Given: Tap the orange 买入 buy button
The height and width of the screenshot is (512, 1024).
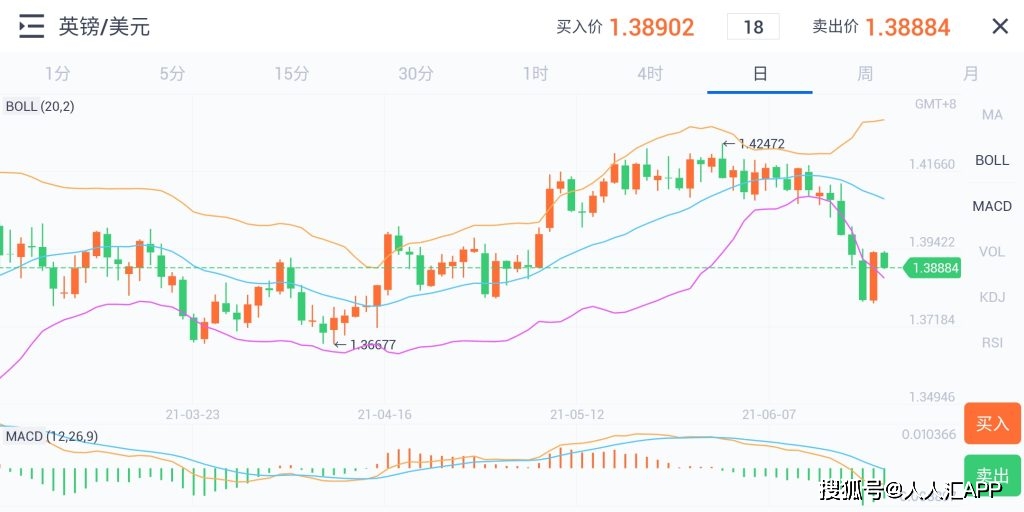Looking at the screenshot, I should click(993, 423).
